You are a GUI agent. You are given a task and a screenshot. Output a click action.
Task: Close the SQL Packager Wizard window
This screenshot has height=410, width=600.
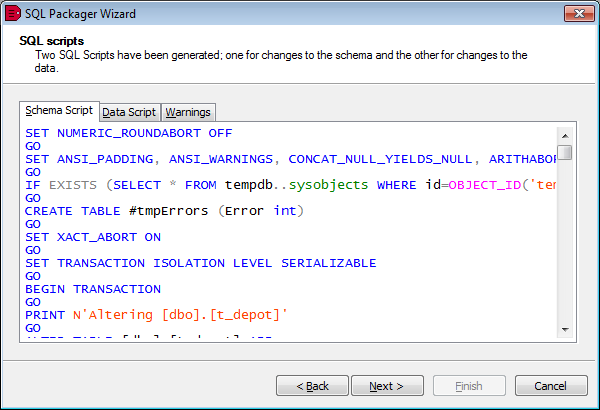point(575,13)
